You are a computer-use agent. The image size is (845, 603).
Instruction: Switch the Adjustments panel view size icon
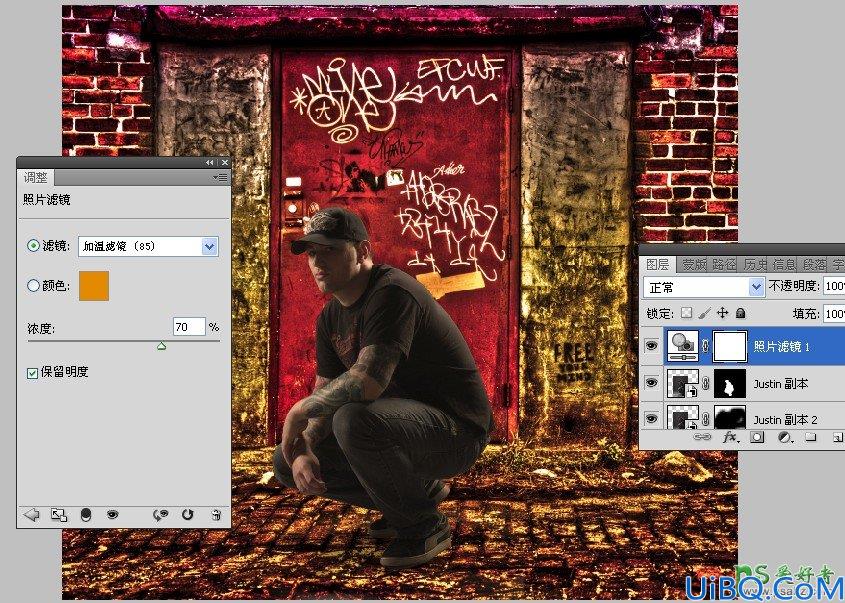(59, 515)
